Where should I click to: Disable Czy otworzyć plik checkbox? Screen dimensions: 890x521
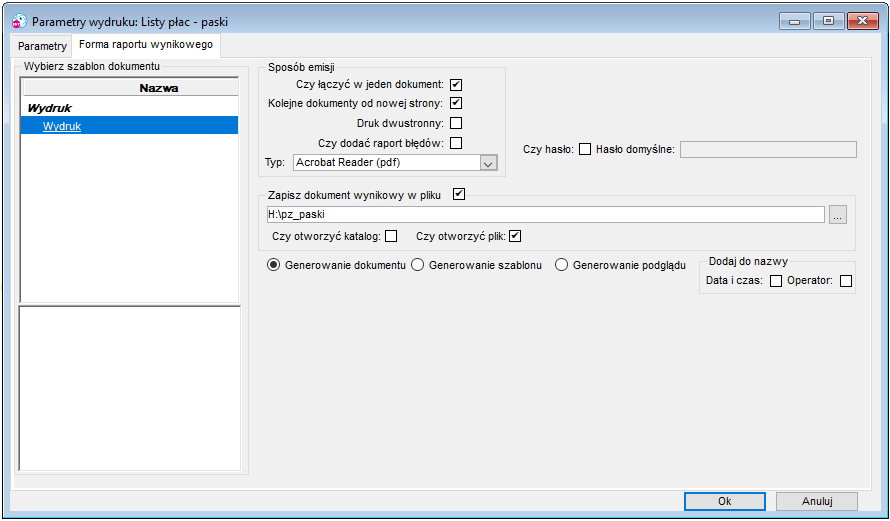[515, 236]
